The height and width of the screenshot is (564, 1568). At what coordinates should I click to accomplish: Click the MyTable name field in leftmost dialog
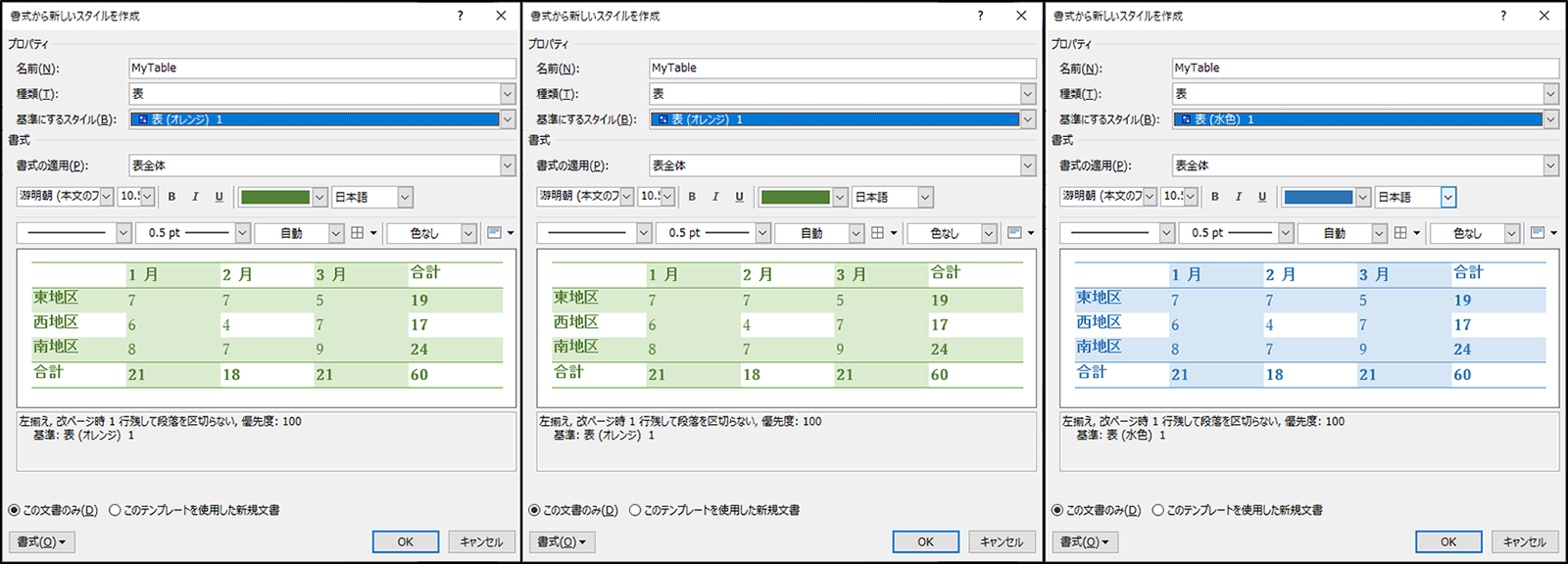321,68
